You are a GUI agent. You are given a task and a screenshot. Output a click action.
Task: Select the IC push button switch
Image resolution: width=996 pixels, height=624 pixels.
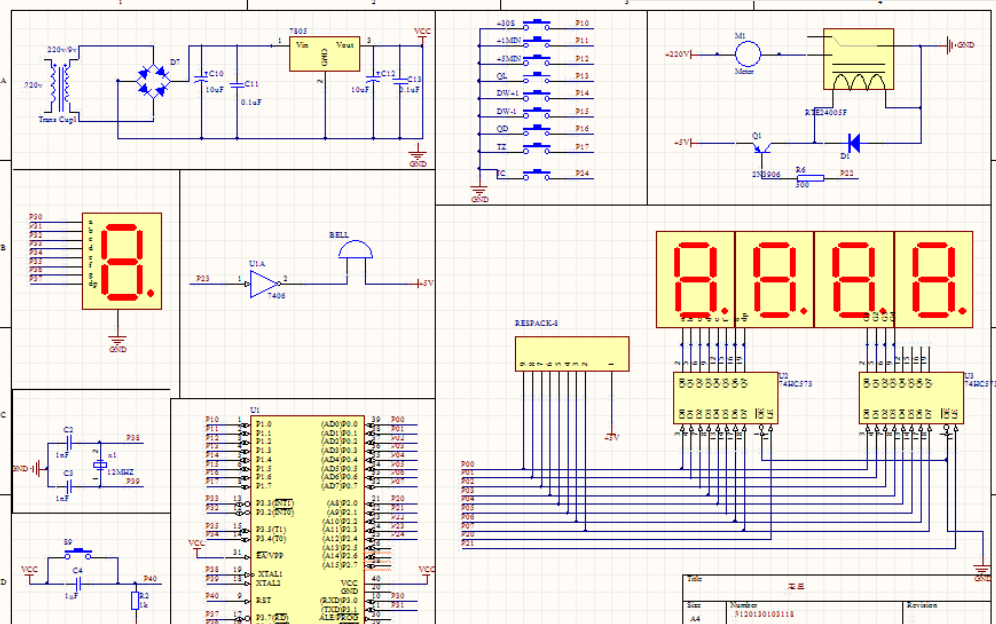pyautogui.click(x=537, y=175)
